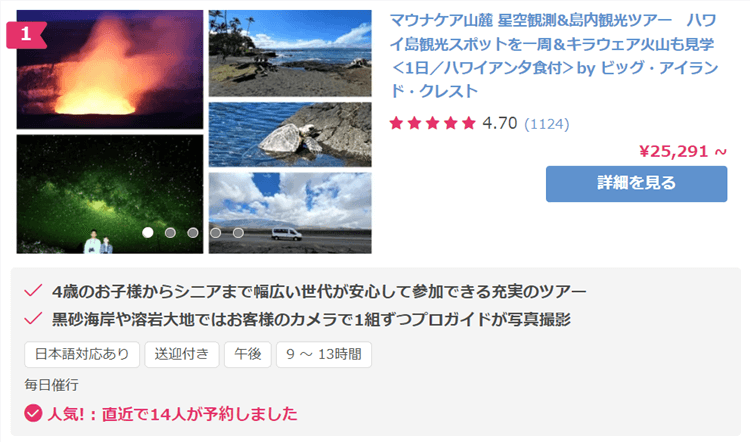This screenshot has height=442, width=750.
Task: Click the 送迎付き tag
Action: (x=182, y=354)
